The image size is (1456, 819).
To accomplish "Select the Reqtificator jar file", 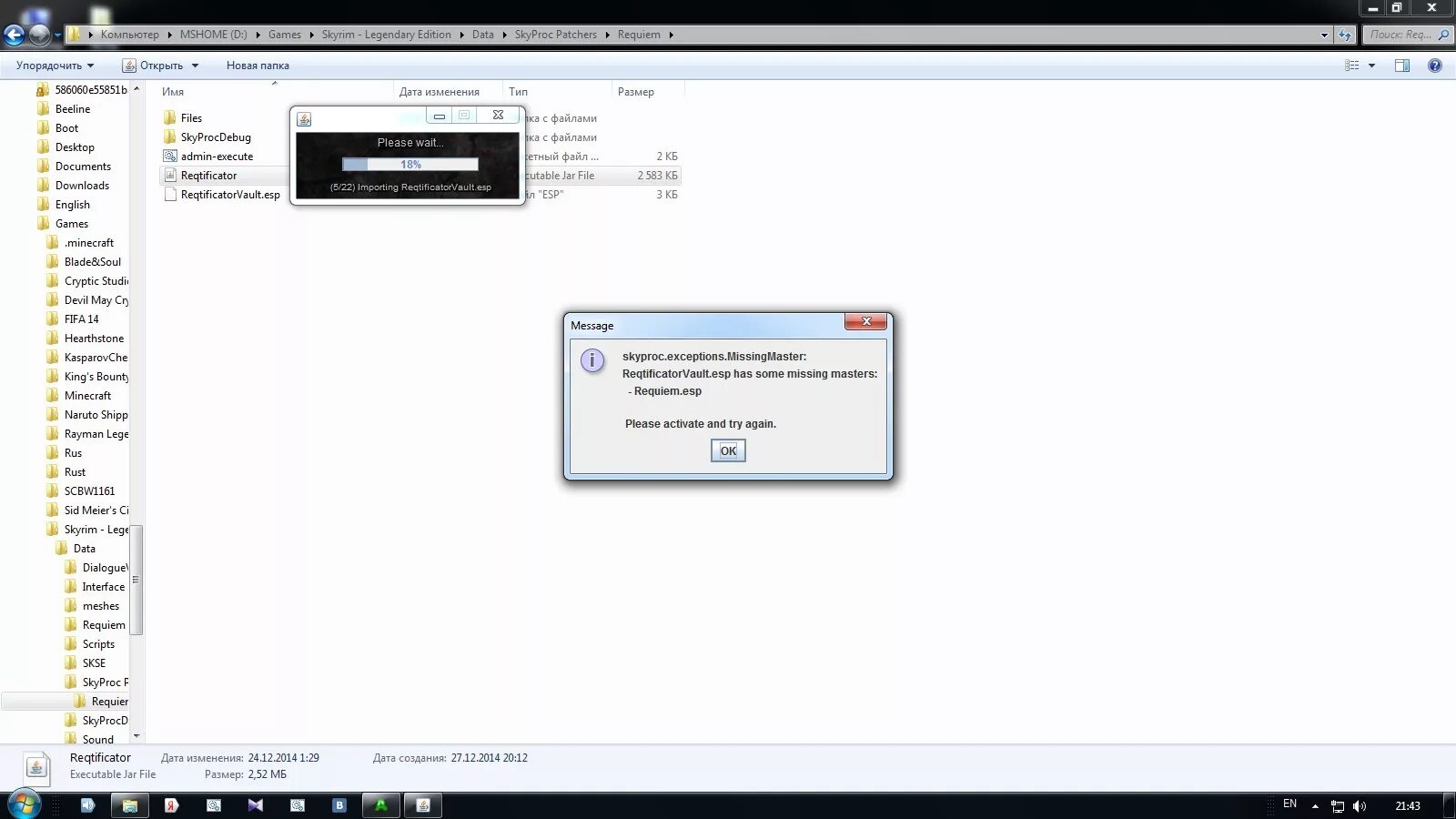I will [208, 176].
